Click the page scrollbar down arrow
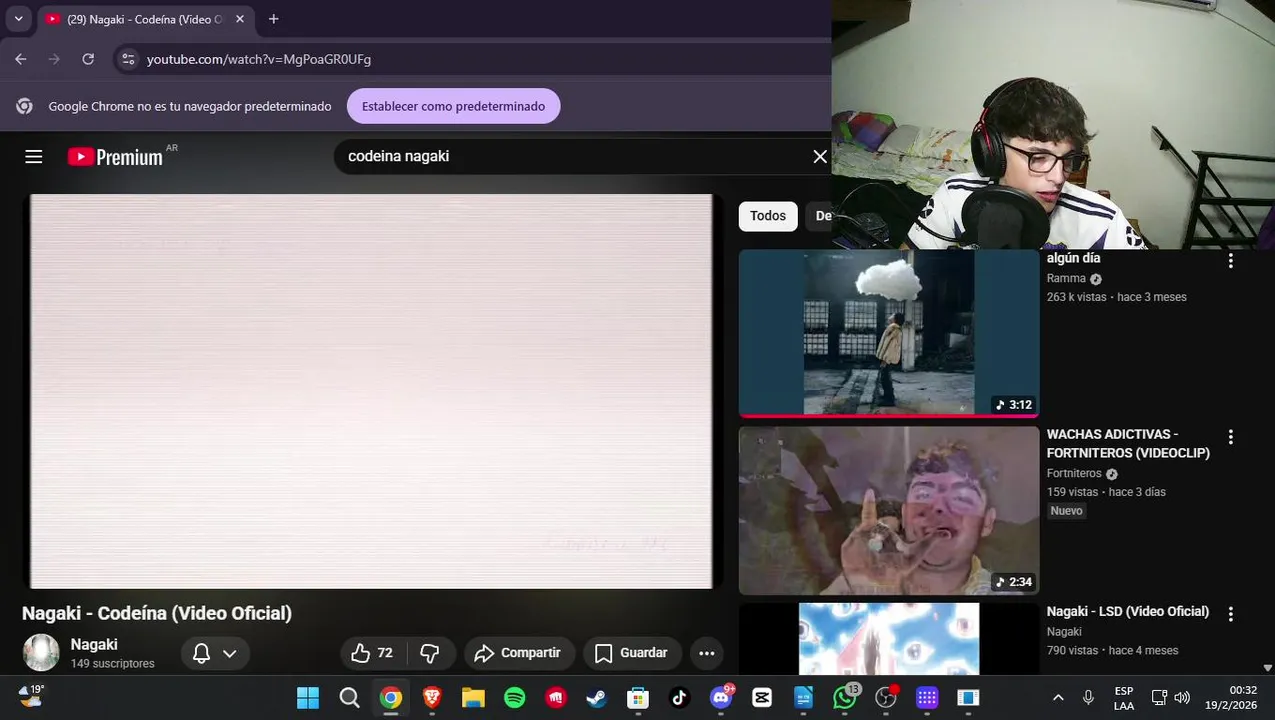This screenshot has height=720, width=1275. [x=1268, y=667]
